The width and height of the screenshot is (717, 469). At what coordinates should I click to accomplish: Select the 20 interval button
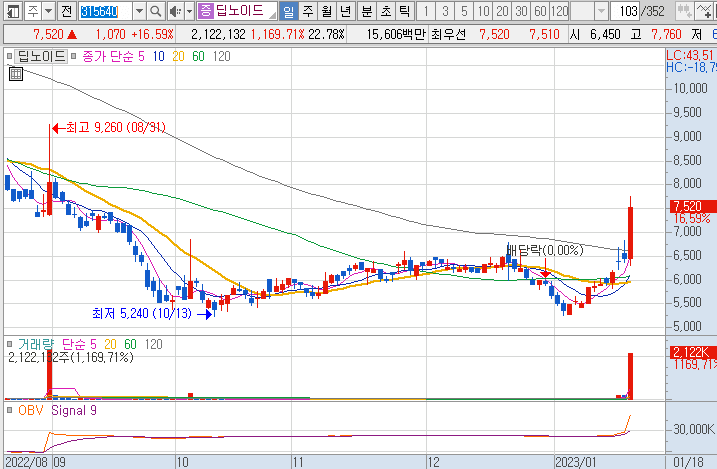click(503, 11)
